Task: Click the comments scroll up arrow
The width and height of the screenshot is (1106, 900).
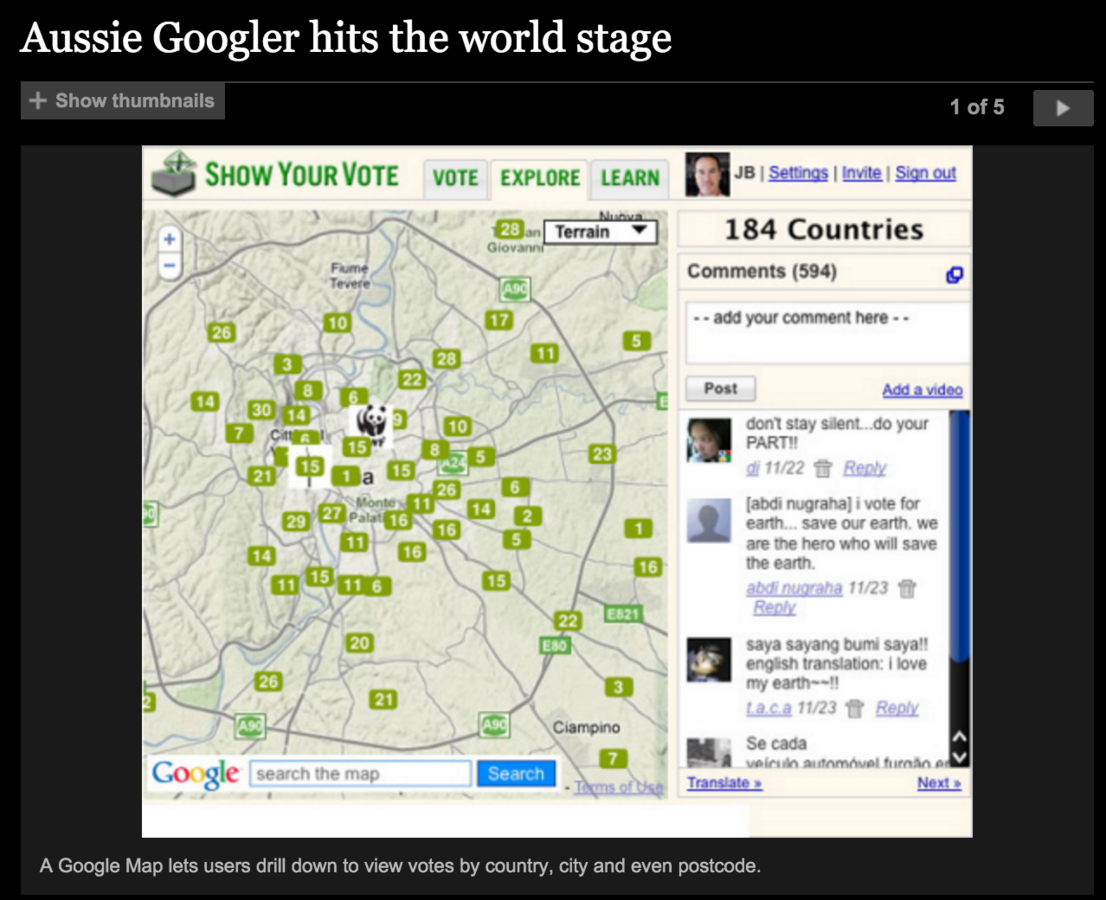Action: (959, 737)
